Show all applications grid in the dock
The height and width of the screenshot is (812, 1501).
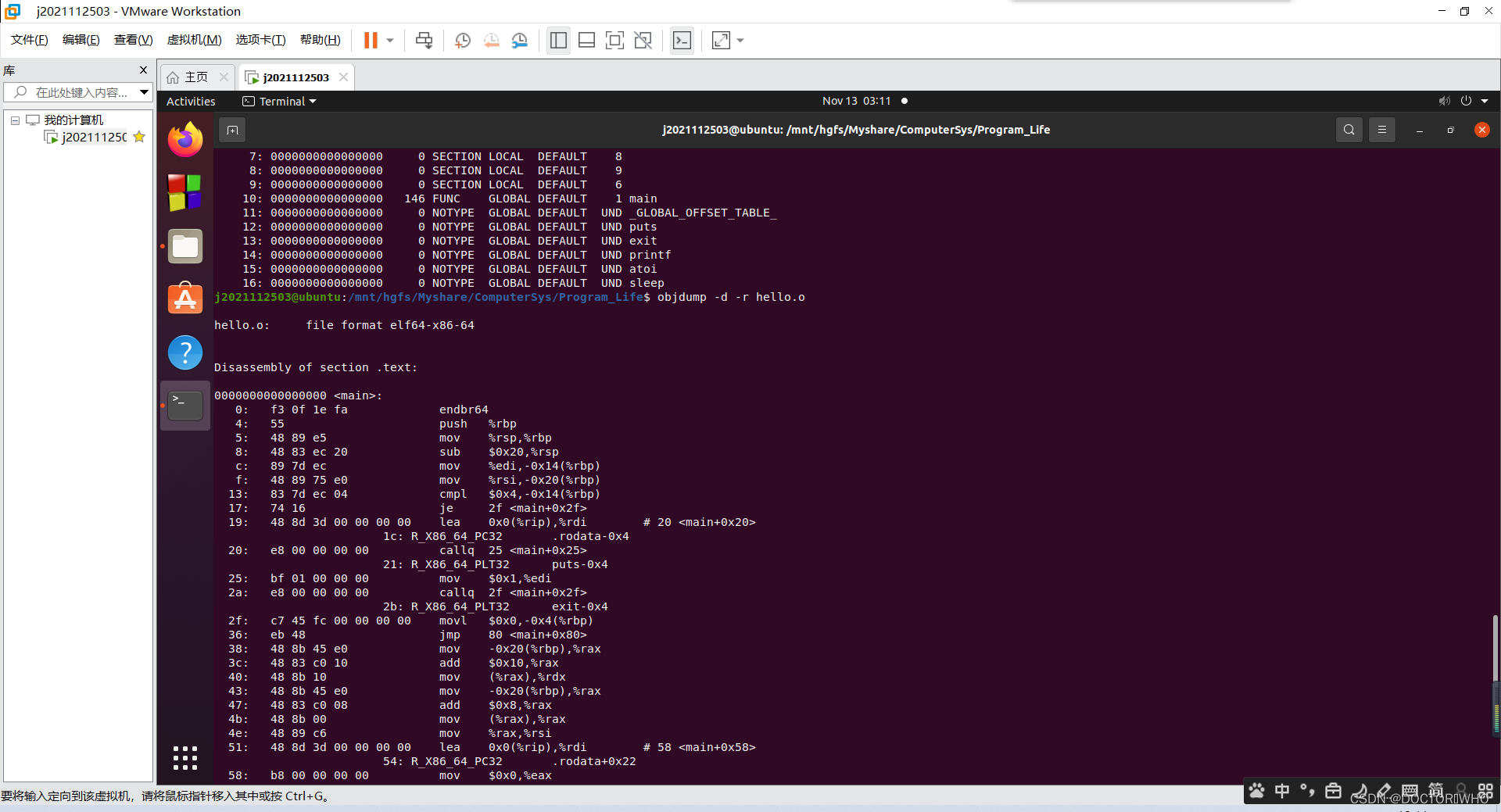pos(185,757)
